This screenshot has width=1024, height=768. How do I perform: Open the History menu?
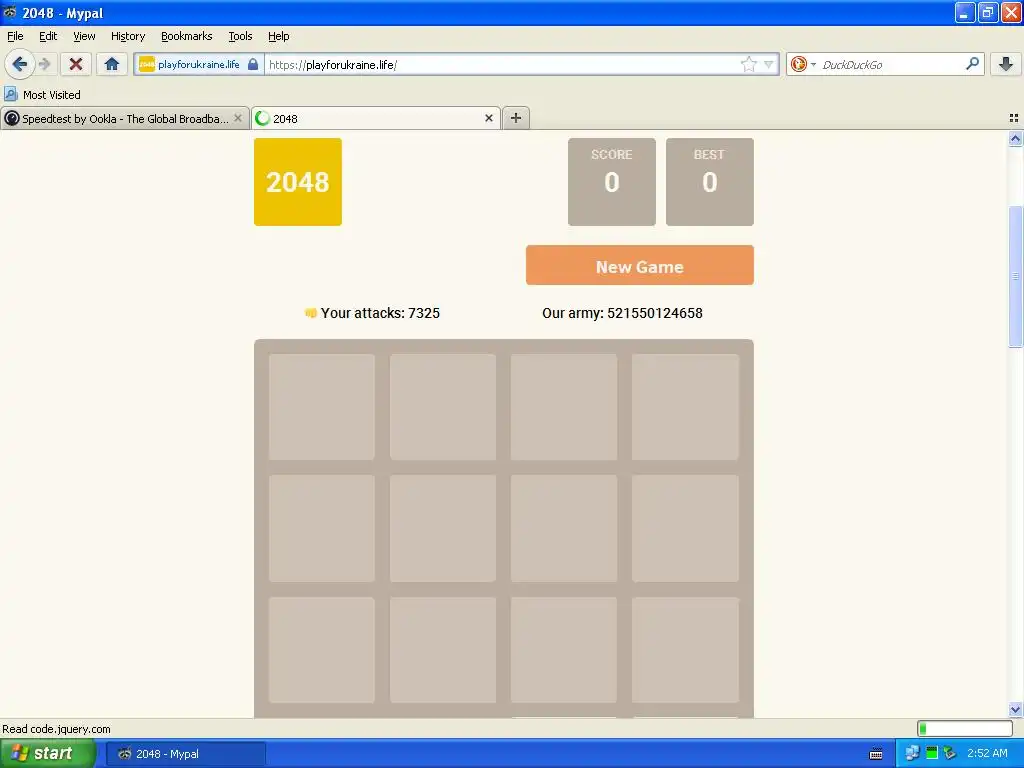128,36
